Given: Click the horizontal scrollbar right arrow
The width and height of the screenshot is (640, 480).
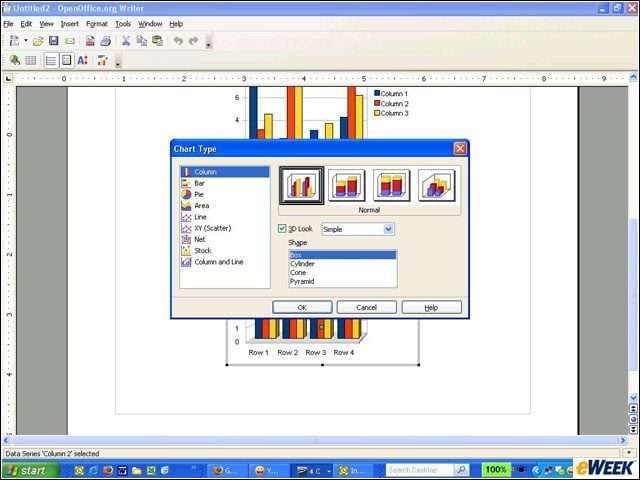Looking at the screenshot, I should tap(623, 440).
